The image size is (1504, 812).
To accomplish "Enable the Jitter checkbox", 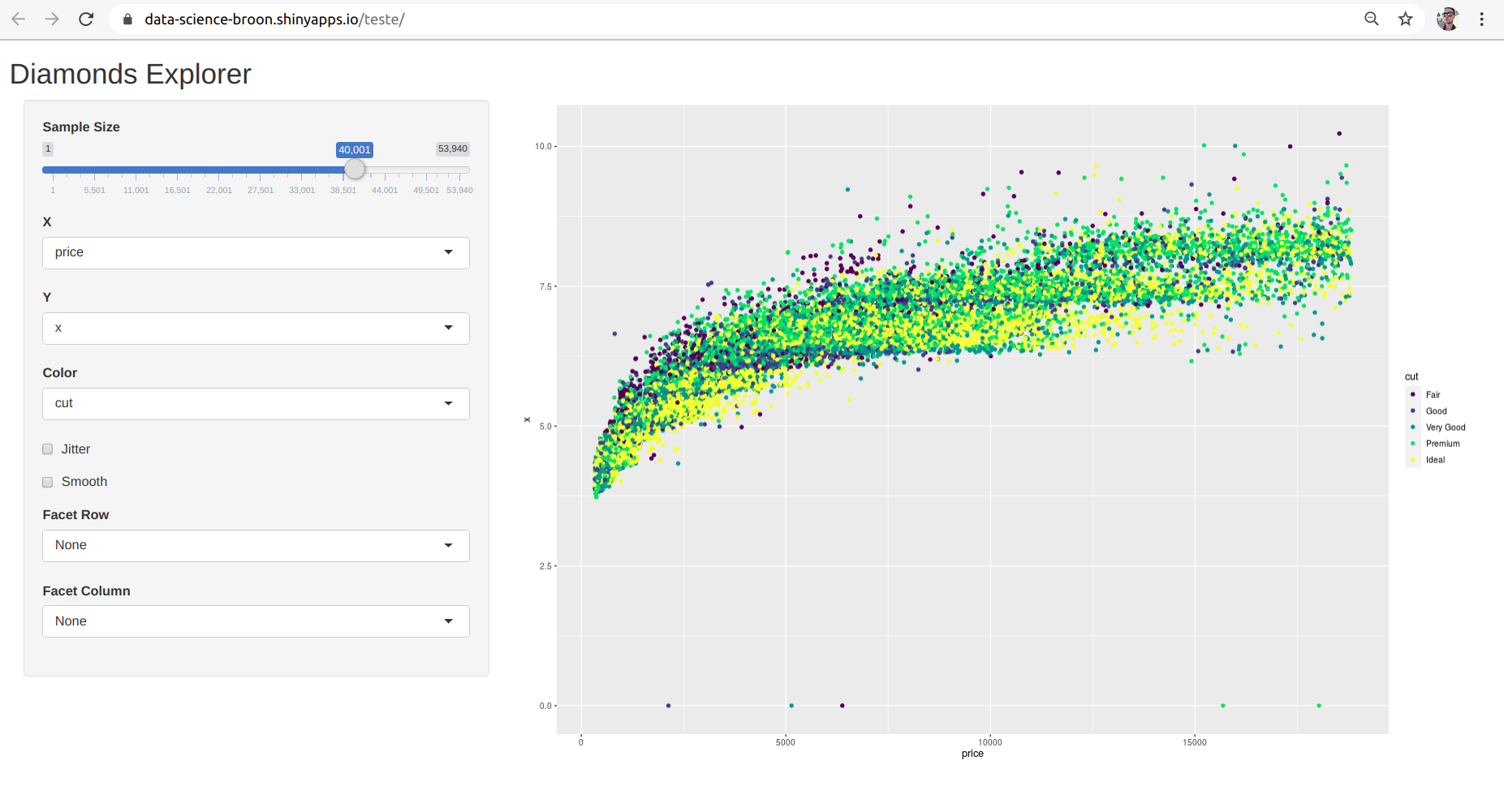I will pos(48,449).
